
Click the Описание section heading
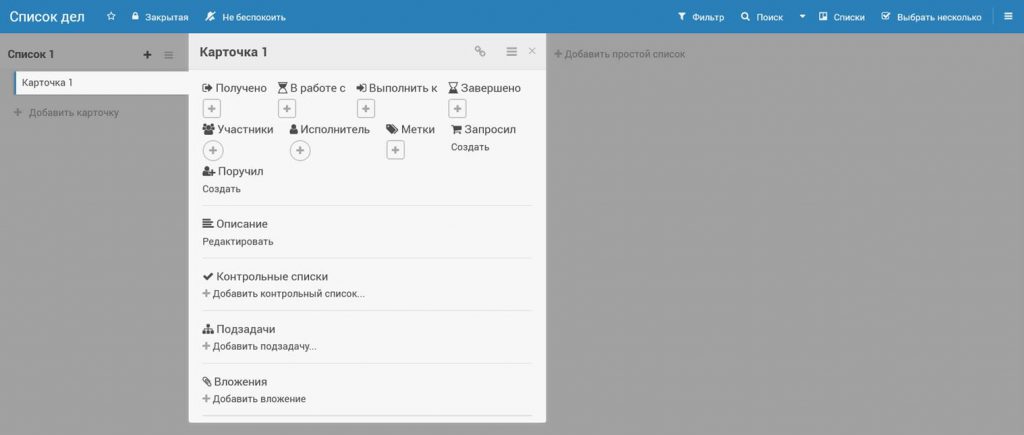(235, 224)
